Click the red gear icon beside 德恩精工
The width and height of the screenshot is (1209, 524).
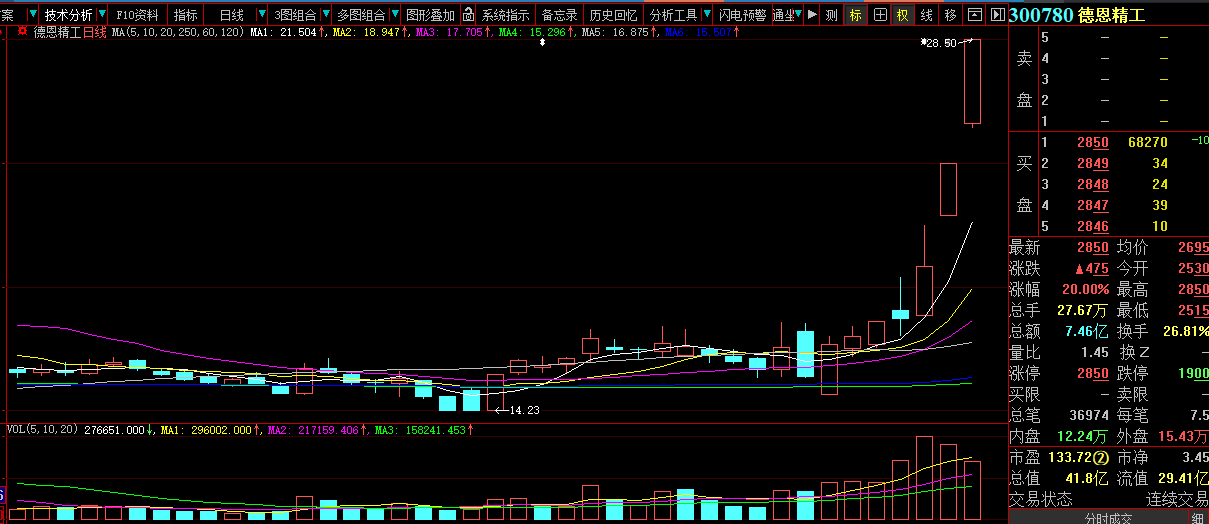[22, 32]
